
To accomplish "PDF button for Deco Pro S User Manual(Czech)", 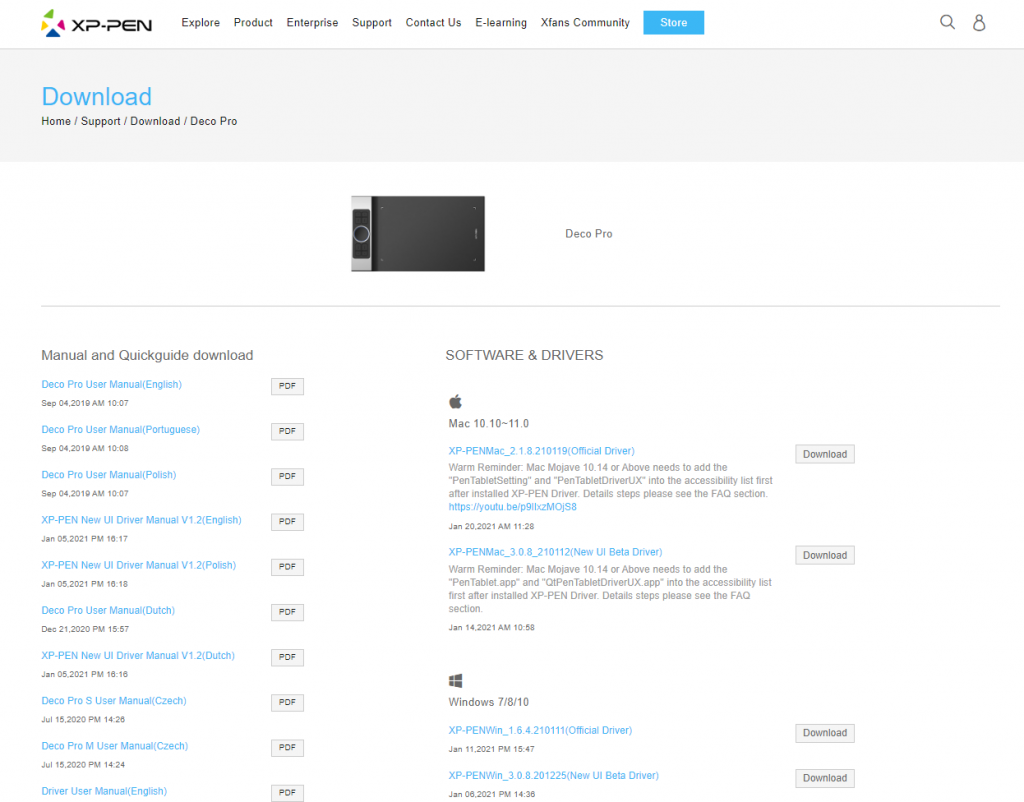I will [287, 702].
